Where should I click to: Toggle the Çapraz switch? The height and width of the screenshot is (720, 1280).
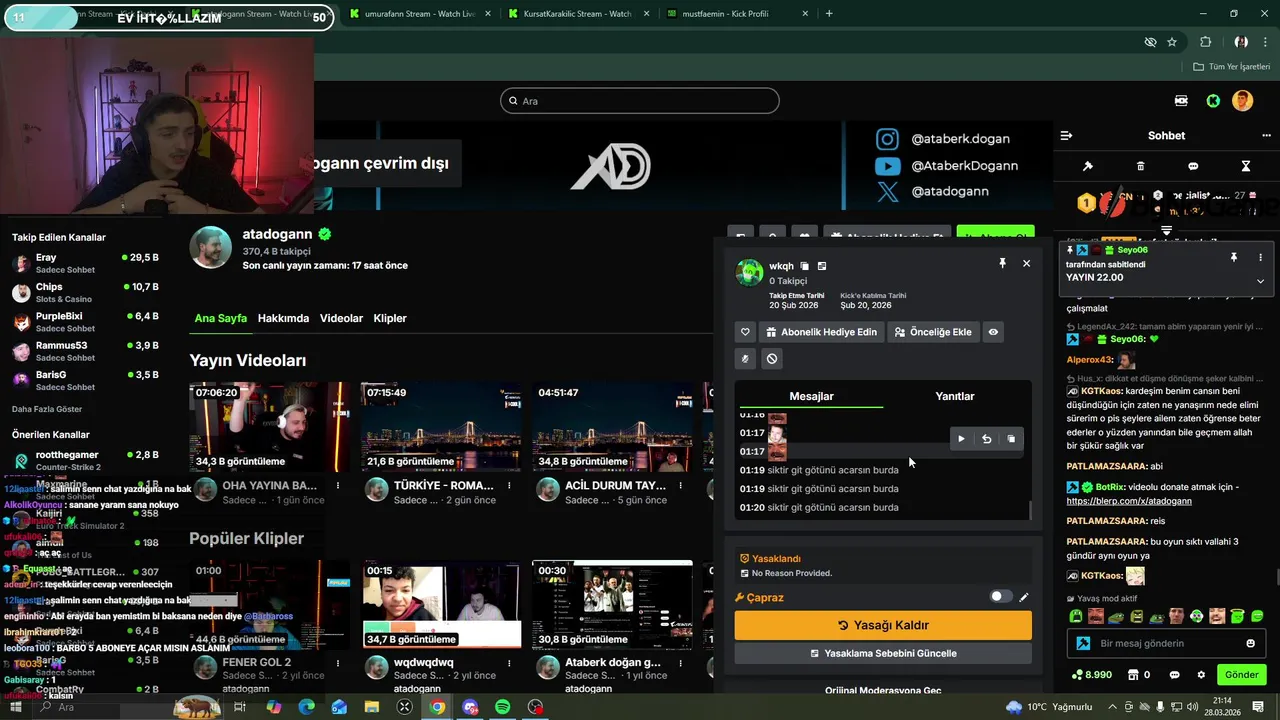coord(1000,597)
